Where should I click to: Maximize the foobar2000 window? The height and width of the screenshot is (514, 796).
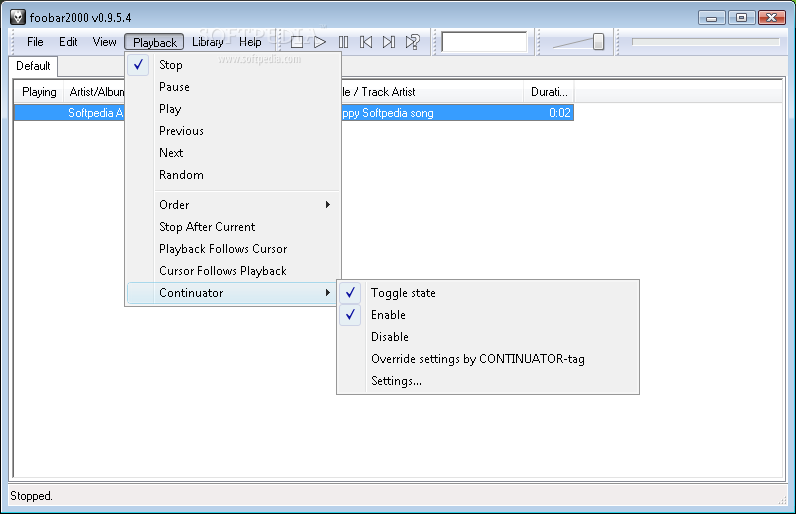click(x=741, y=18)
